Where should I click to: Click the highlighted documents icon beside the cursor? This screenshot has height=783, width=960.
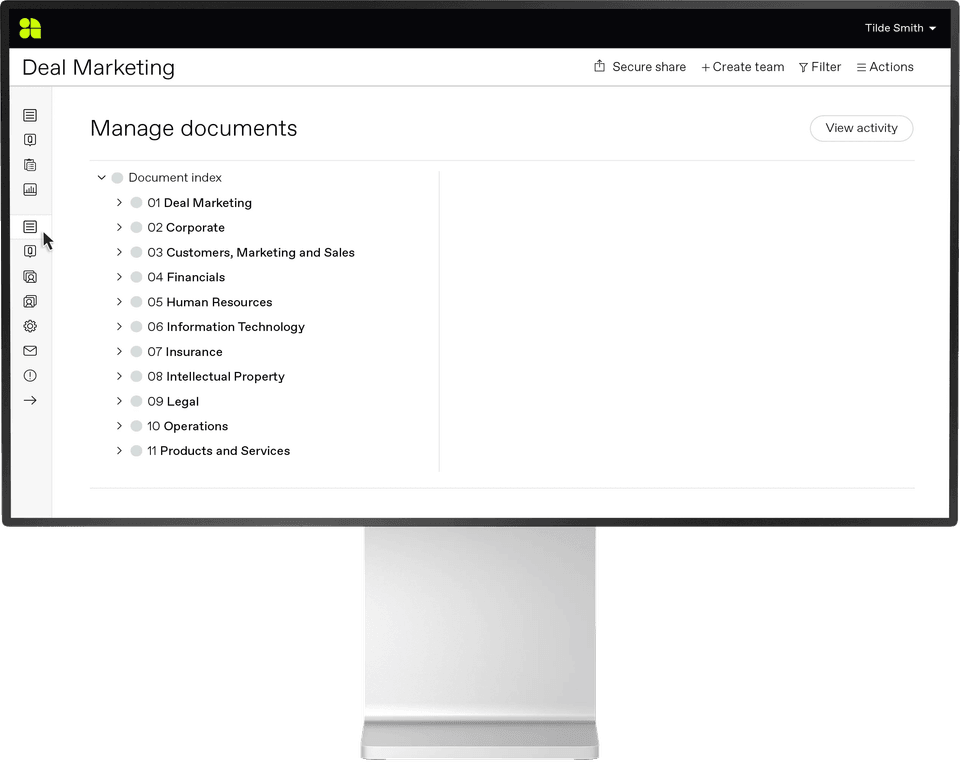(30, 227)
